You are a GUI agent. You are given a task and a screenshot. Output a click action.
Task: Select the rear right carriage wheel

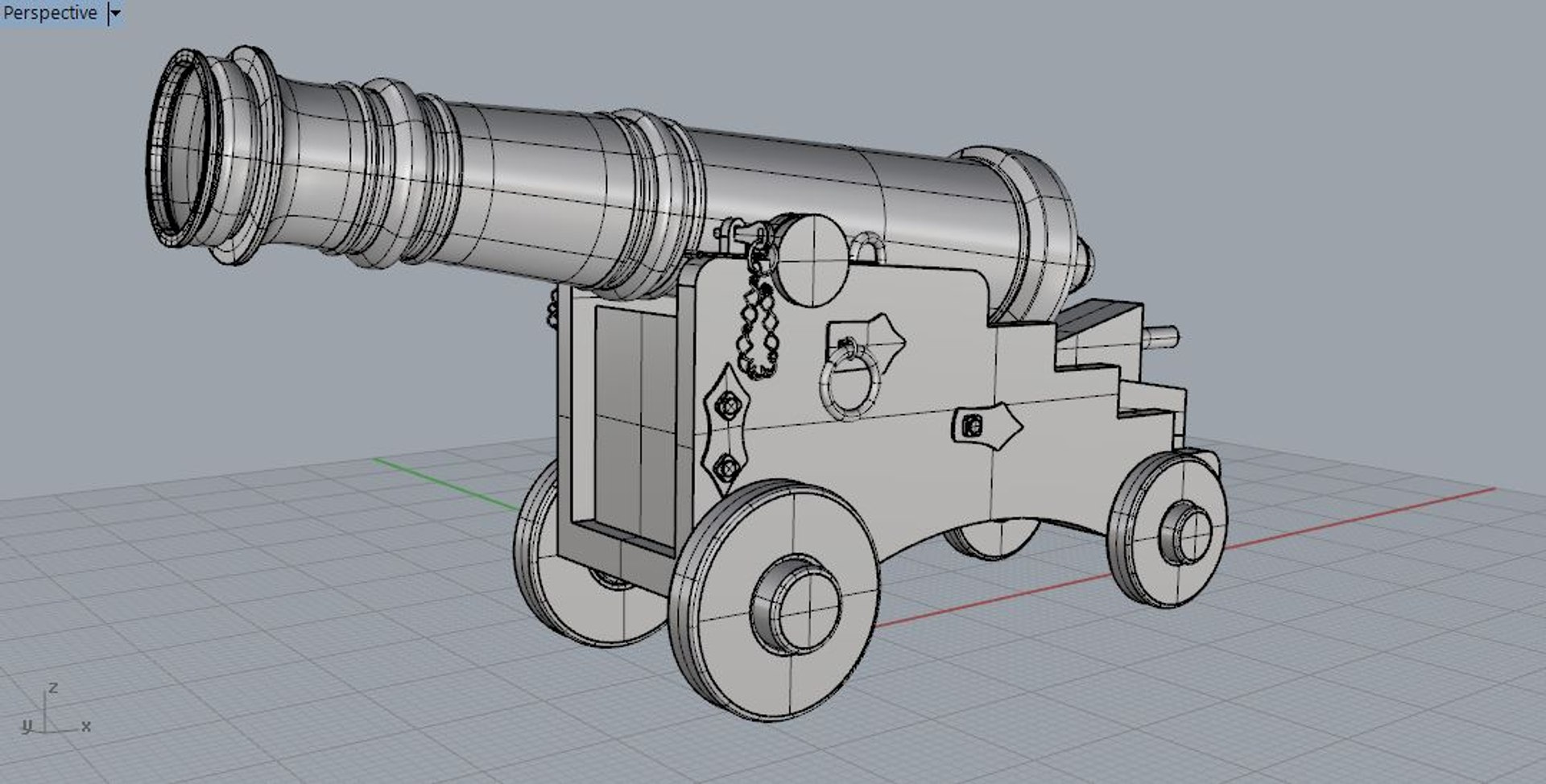1167,529
